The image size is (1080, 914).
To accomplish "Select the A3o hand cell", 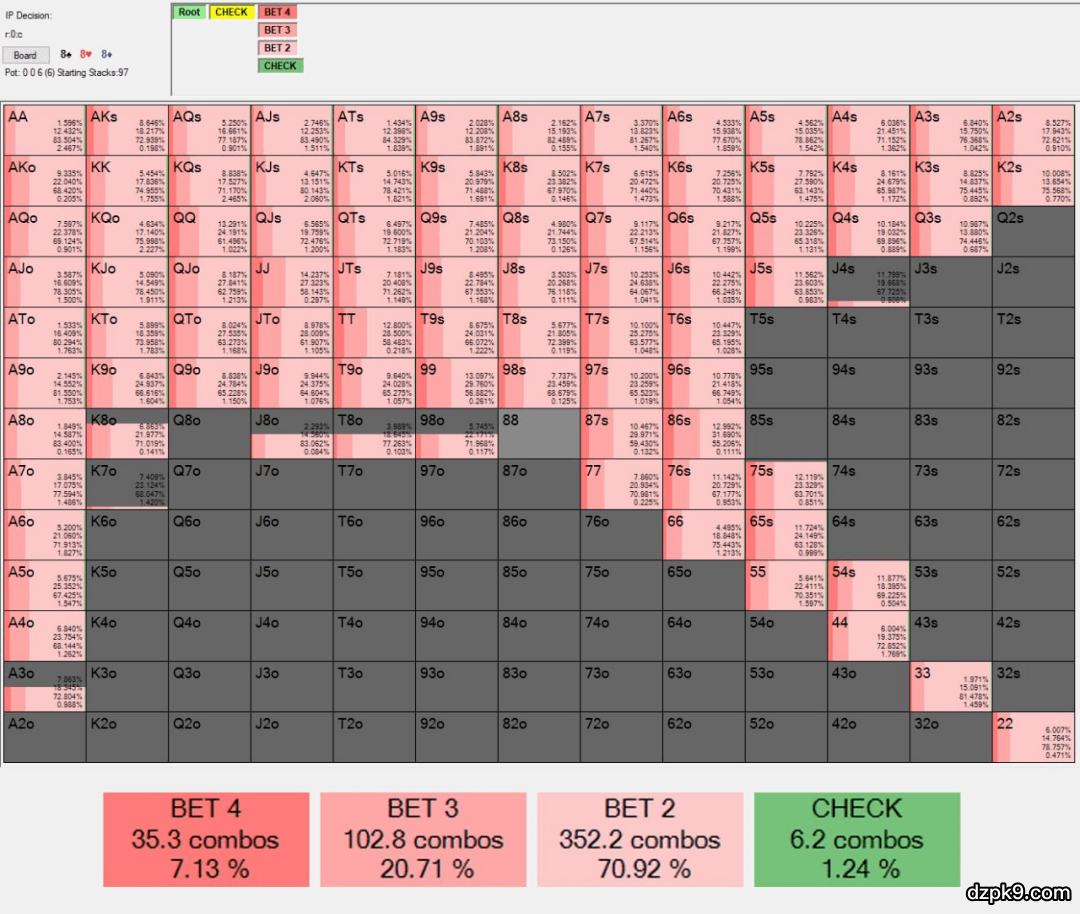I will pyautogui.click(x=44, y=686).
